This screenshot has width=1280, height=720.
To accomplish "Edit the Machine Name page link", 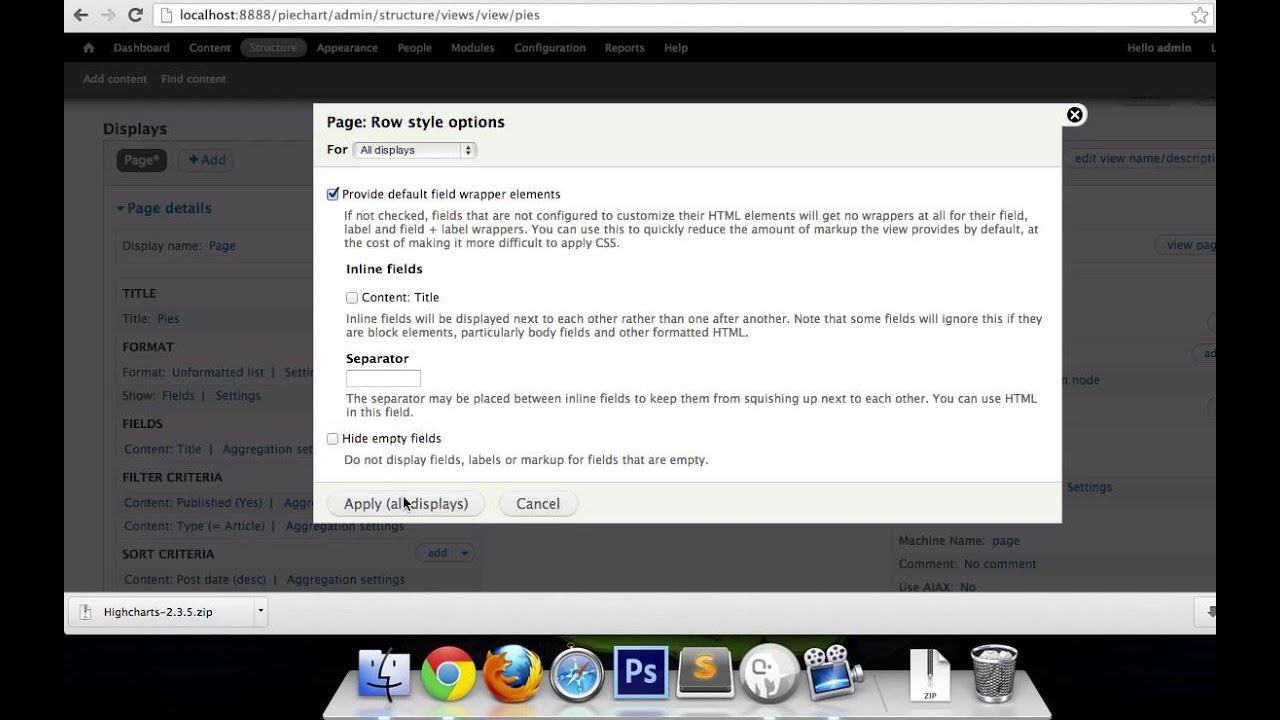I will 1006,541.
